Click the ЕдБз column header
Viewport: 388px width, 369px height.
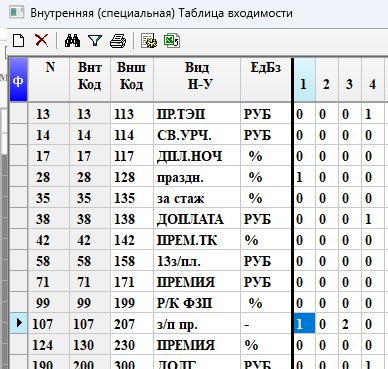point(266,80)
